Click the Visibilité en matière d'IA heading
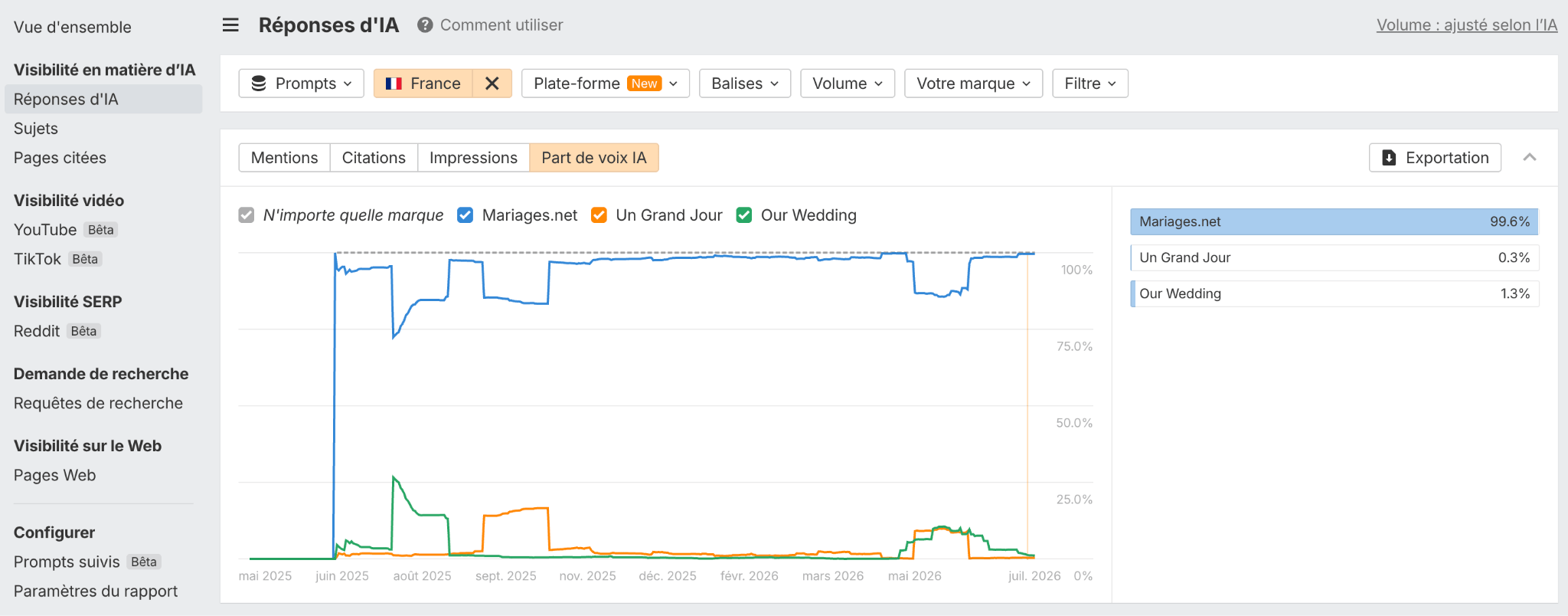1568x616 pixels. click(105, 70)
